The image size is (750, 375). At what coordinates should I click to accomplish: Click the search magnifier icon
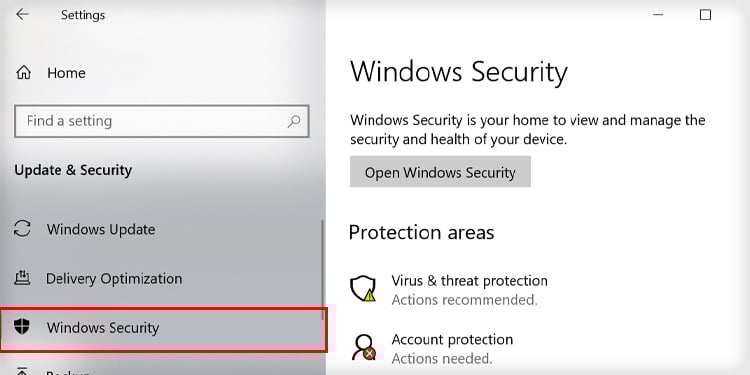coord(294,121)
